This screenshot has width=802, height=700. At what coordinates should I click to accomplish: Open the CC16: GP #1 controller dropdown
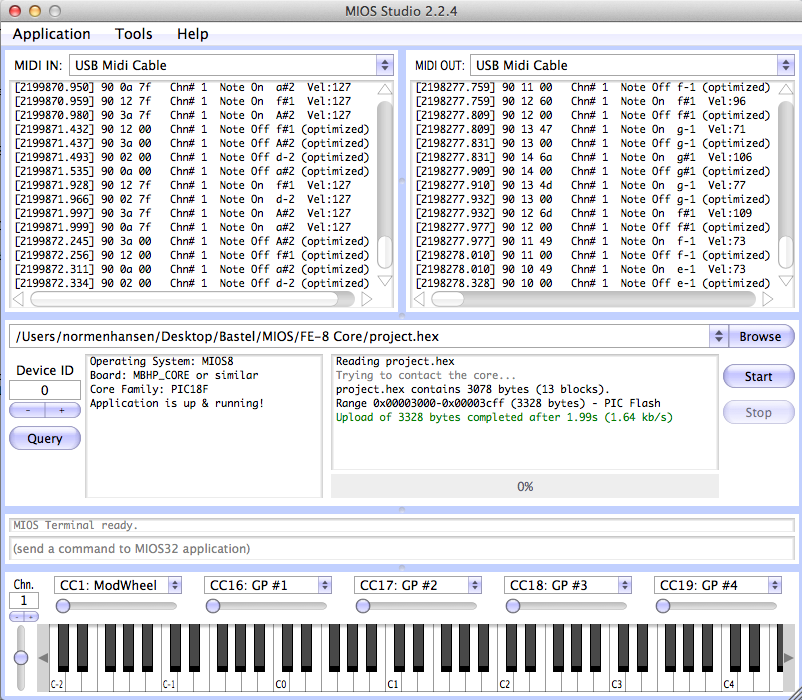coord(268,585)
